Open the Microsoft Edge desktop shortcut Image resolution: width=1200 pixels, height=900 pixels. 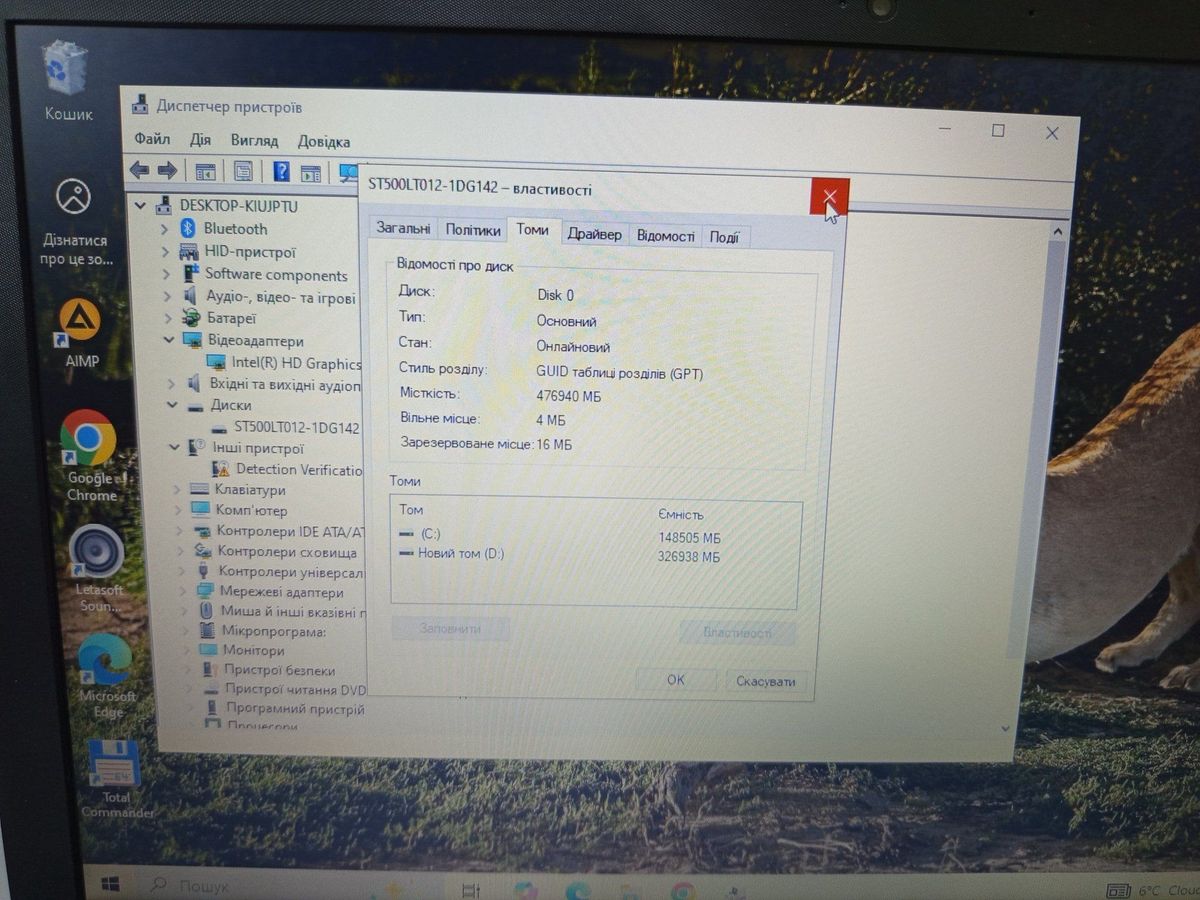[x=105, y=660]
